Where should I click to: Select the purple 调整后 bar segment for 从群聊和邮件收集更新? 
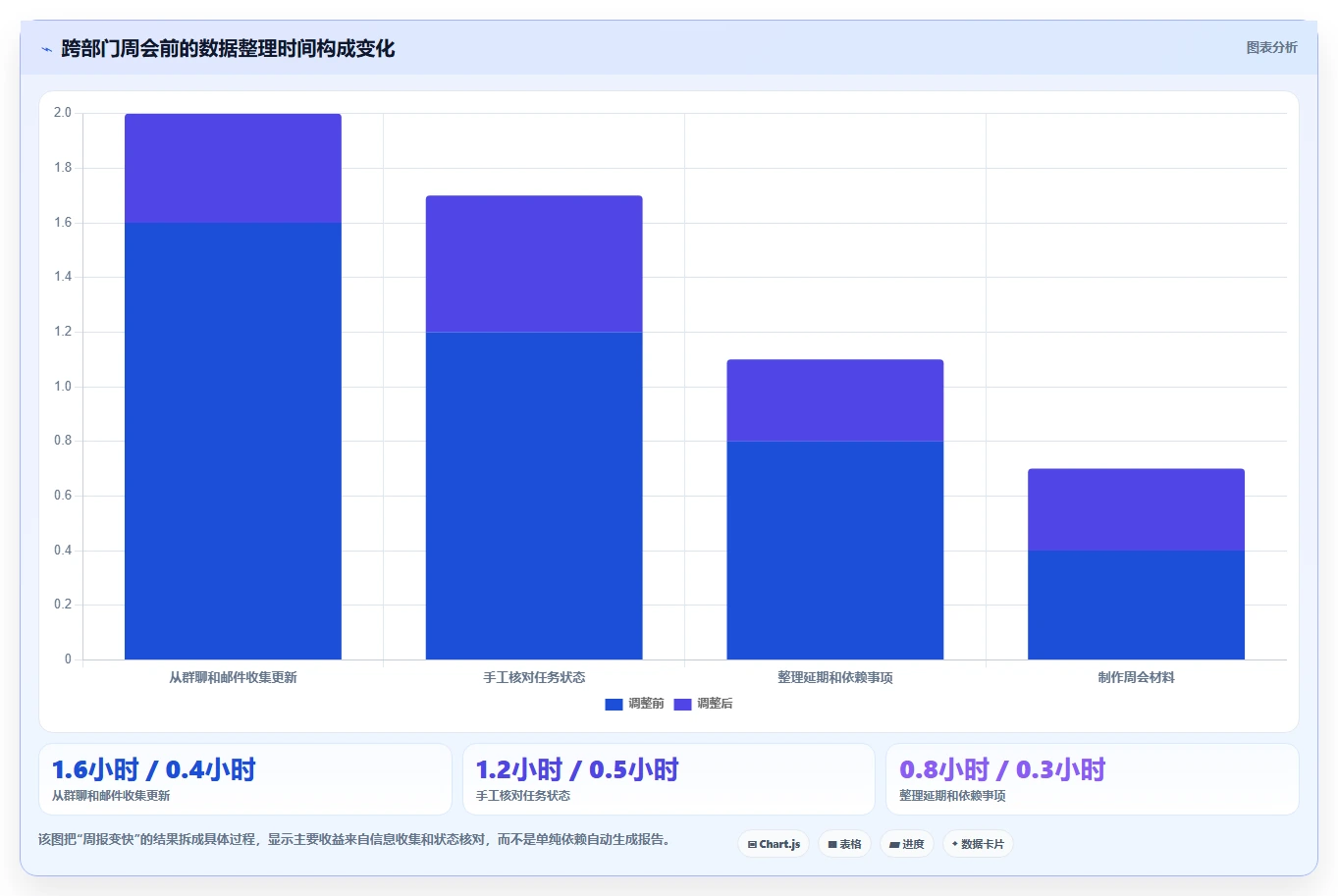tap(233, 168)
